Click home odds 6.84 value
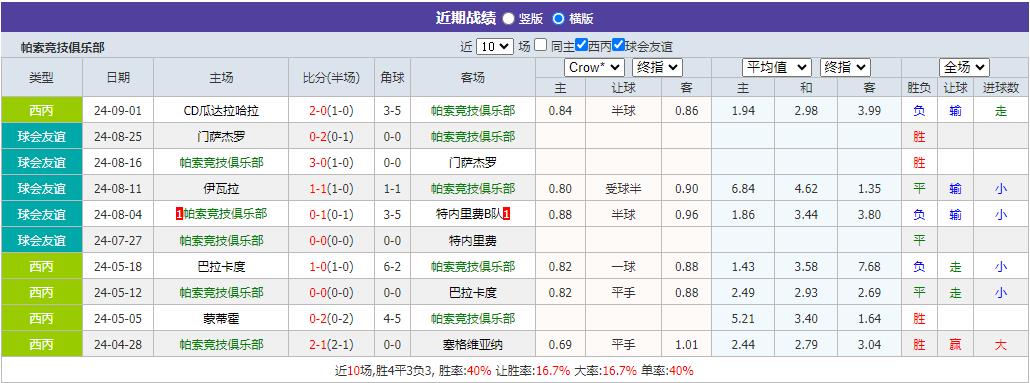The height and width of the screenshot is (383, 1030). click(x=743, y=189)
